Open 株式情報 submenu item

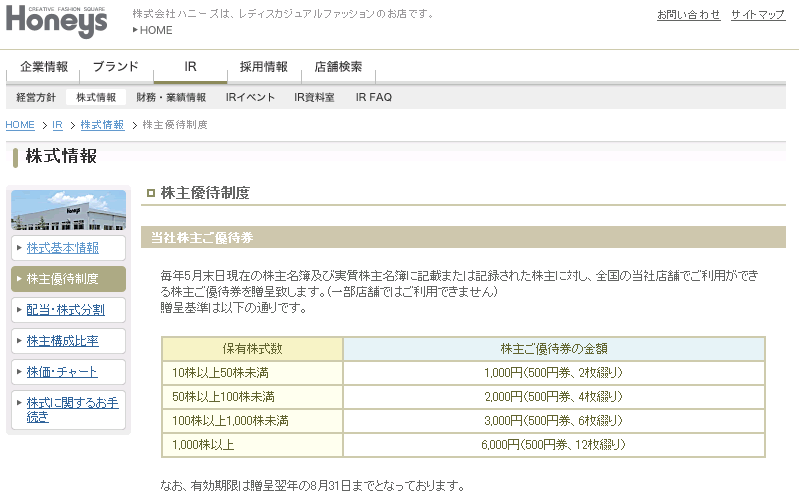(96, 97)
